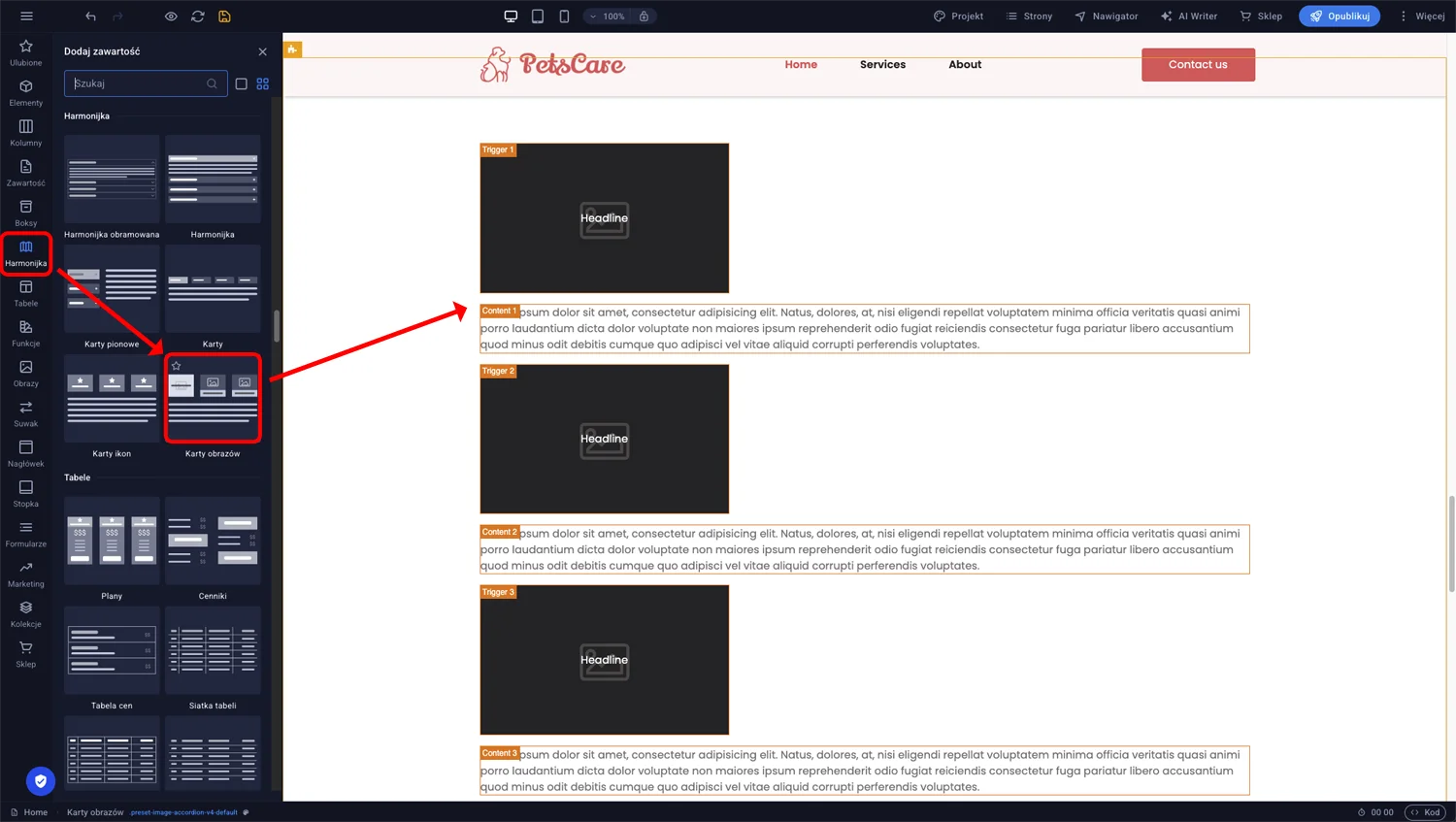The image size is (1456, 822).
Task: Click the undo arrow in top toolbar
Action: pyautogui.click(x=90, y=16)
